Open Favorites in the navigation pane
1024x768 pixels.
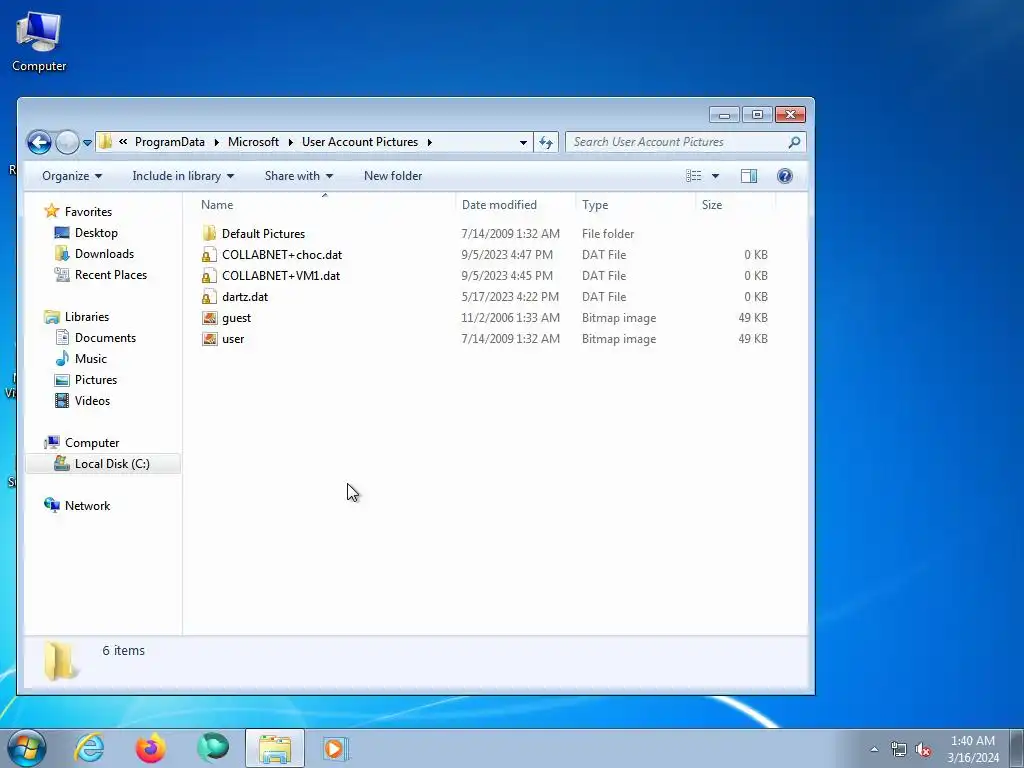point(88,212)
